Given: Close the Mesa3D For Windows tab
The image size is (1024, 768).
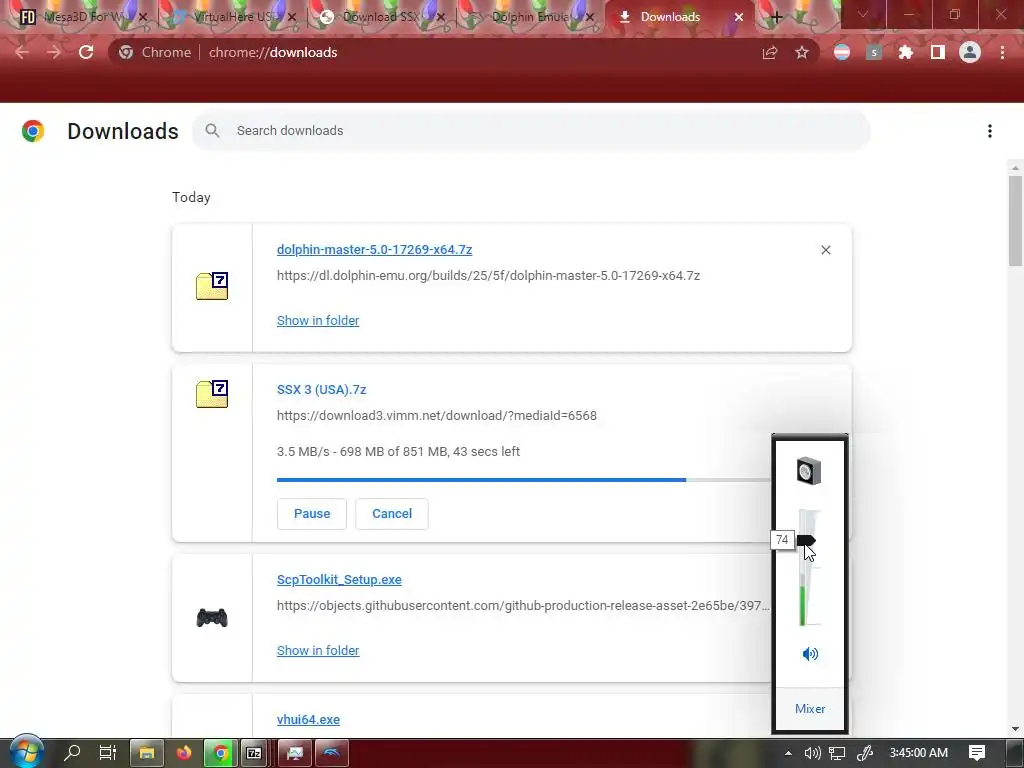Looking at the screenshot, I should pos(143,17).
